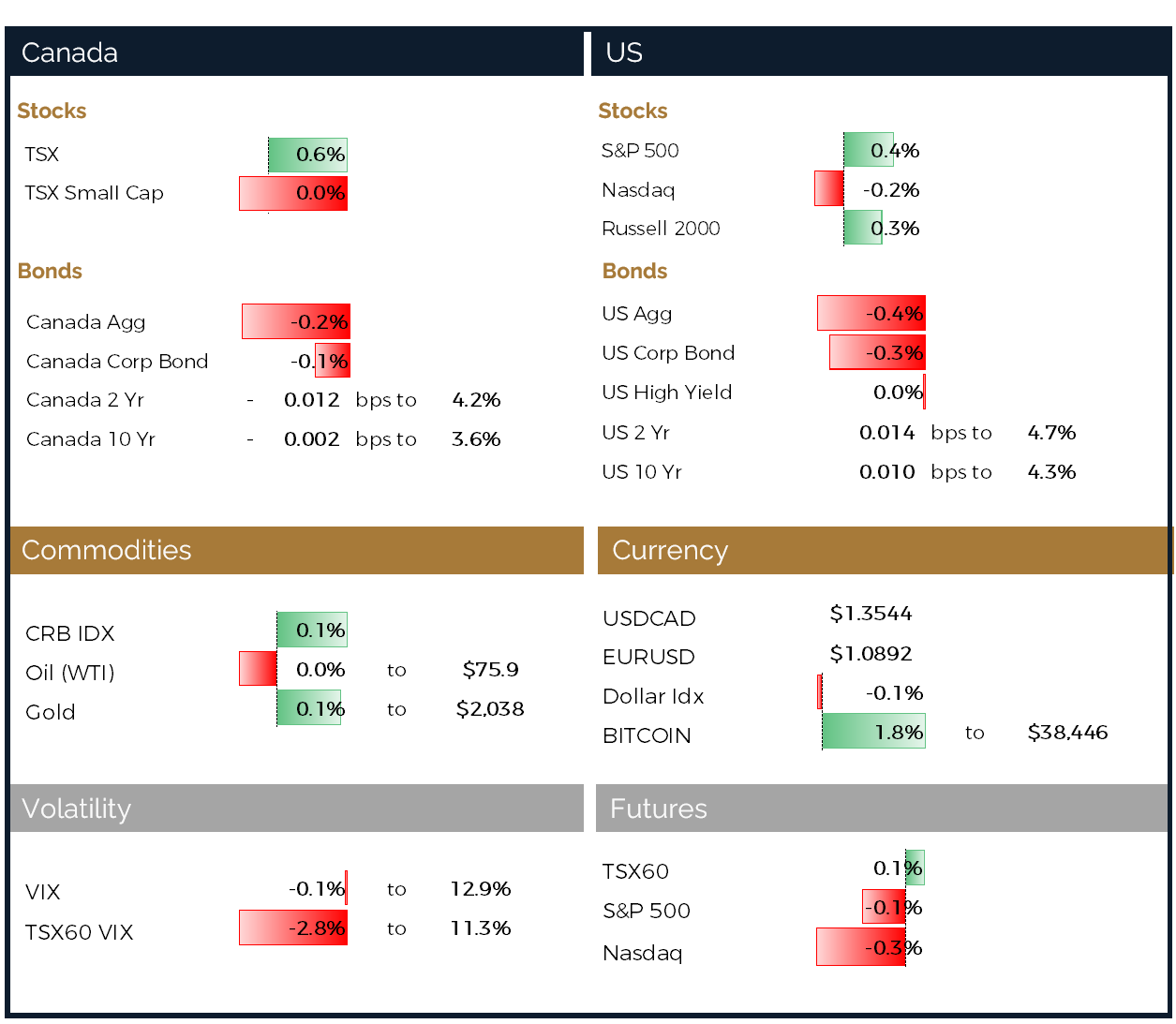Click the green TSX 0.6% performance bar
This screenshot has width=1176, height=1024.
(309, 154)
